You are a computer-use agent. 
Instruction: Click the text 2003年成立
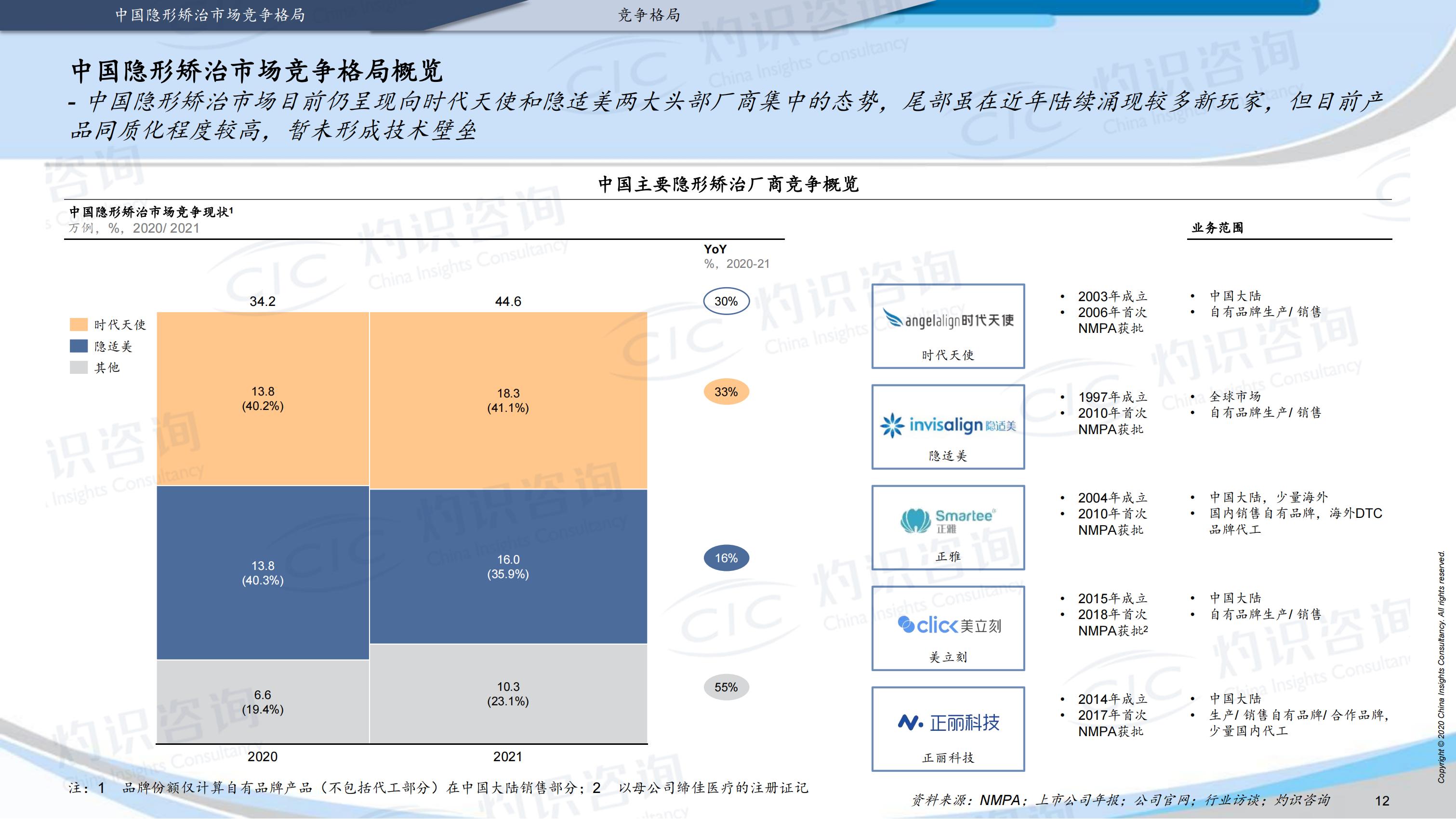coord(1112,296)
